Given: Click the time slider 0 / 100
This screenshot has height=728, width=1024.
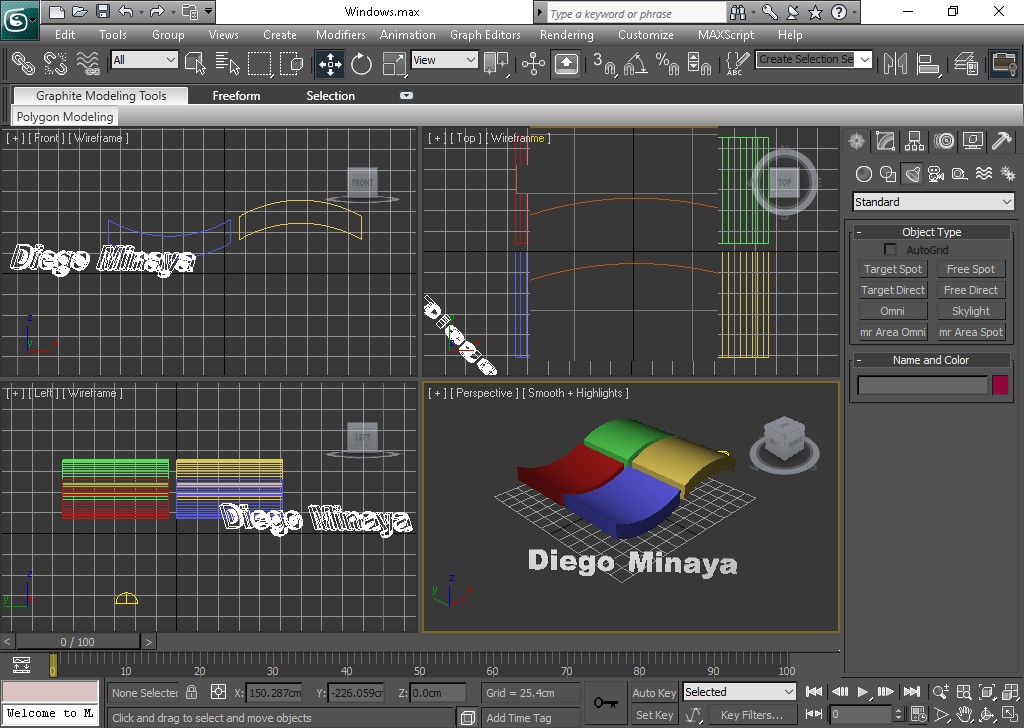Looking at the screenshot, I should (x=77, y=642).
